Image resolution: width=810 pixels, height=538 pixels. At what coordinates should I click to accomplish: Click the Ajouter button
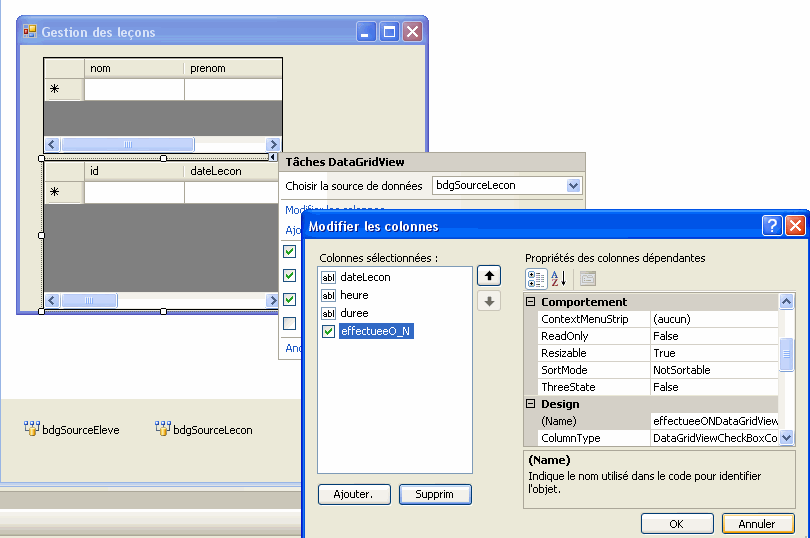point(354,494)
